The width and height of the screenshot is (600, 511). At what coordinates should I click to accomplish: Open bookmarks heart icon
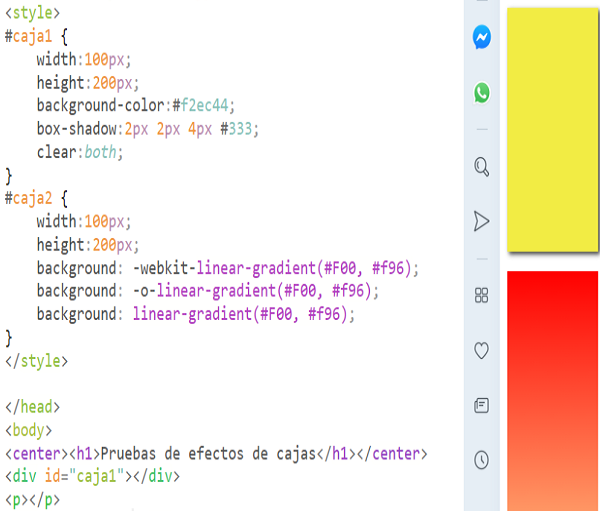pyautogui.click(x=481, y=350)
